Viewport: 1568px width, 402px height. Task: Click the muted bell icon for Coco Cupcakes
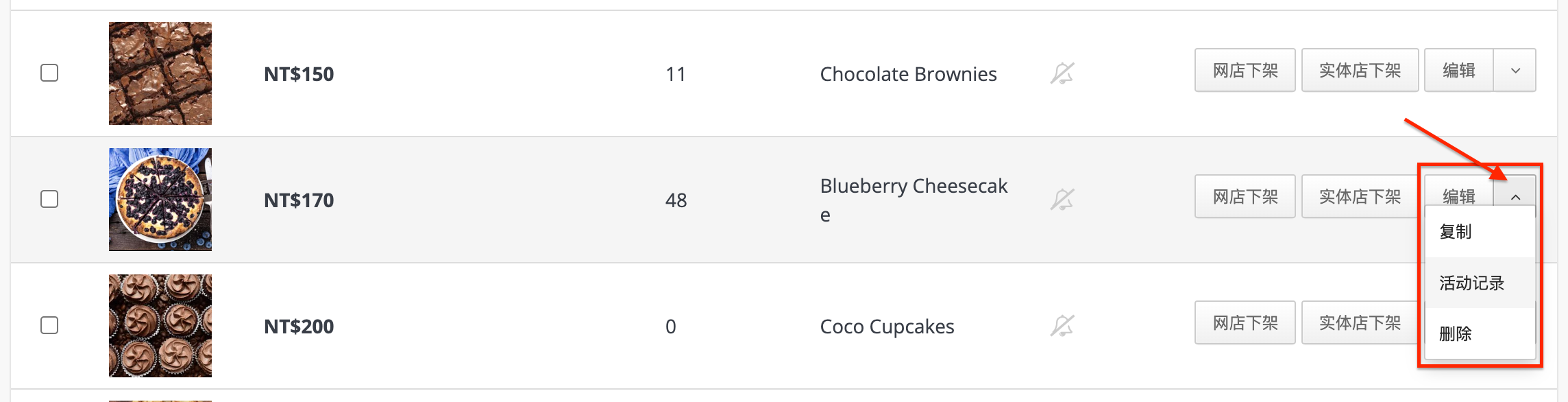click(1062, 326)
